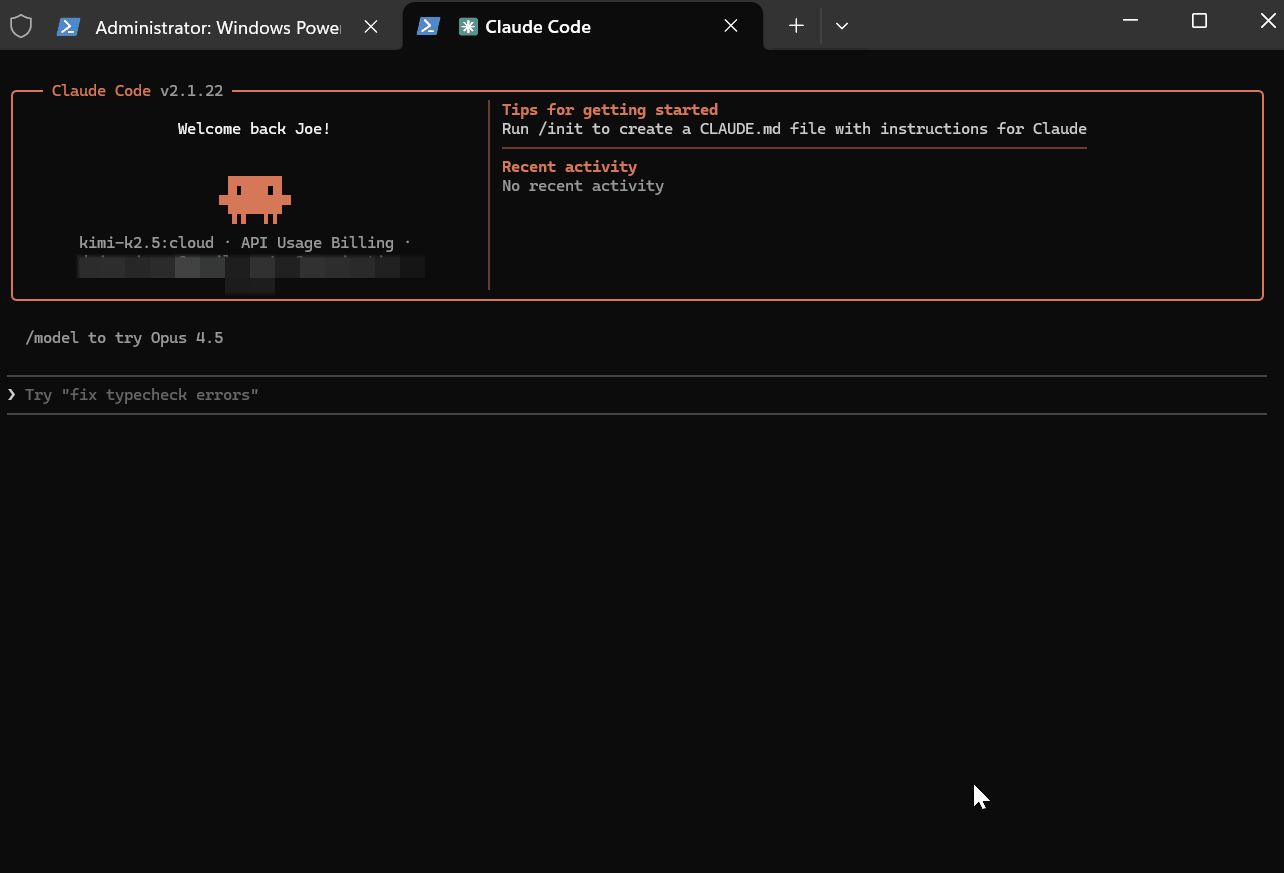The width and height of the screenshot is (1284, 873).
Task: Click the "Recent activity" heading
Action: coord(569,167)
